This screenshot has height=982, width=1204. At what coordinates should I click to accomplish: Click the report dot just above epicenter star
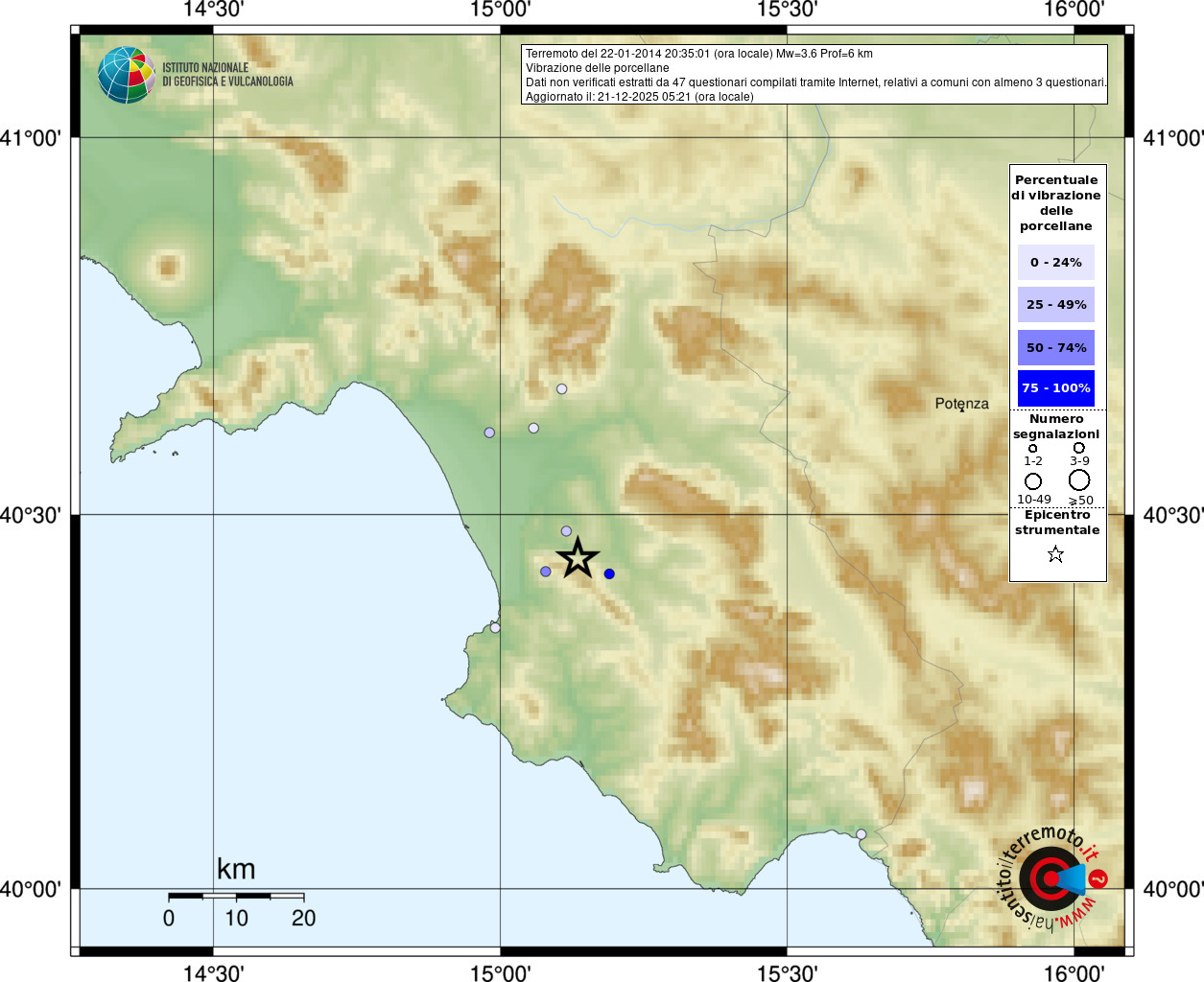point(566,531)
